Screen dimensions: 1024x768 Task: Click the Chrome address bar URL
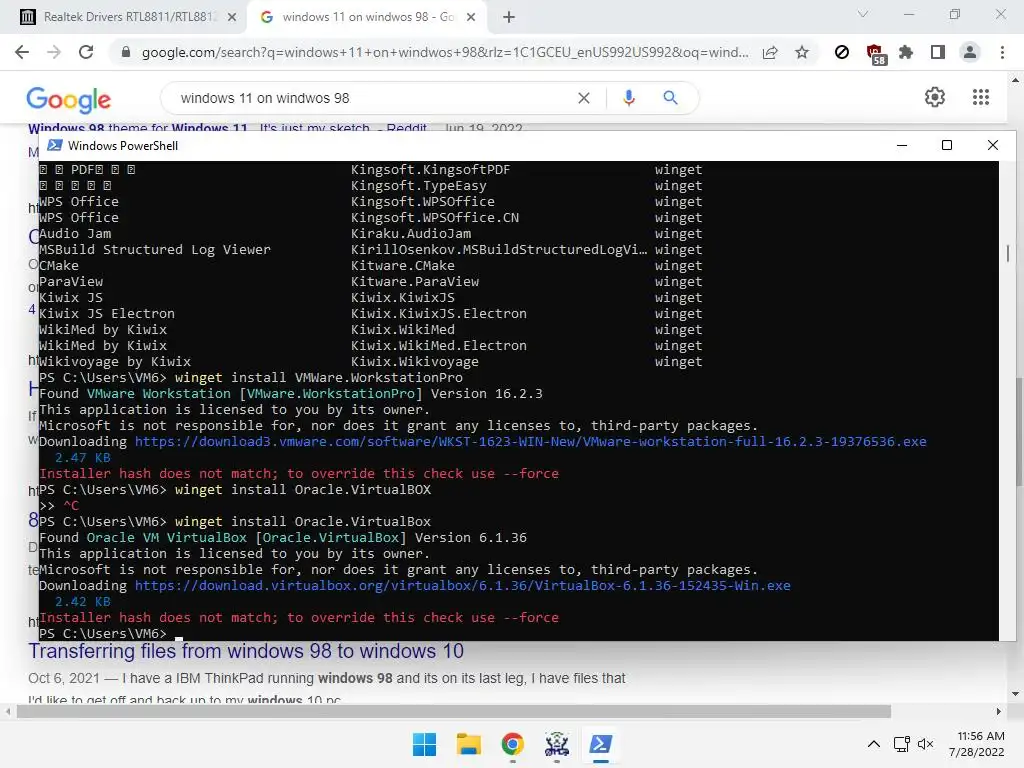coord(445,52)
